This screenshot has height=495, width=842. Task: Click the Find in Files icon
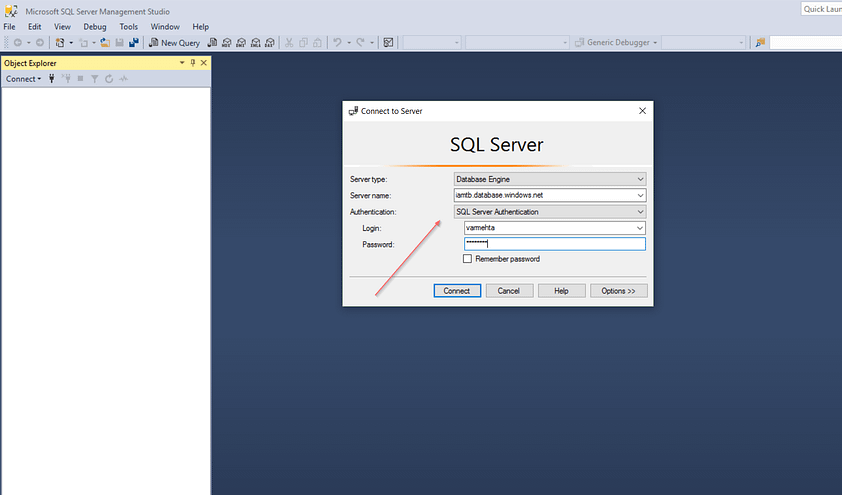click(761, 43)
